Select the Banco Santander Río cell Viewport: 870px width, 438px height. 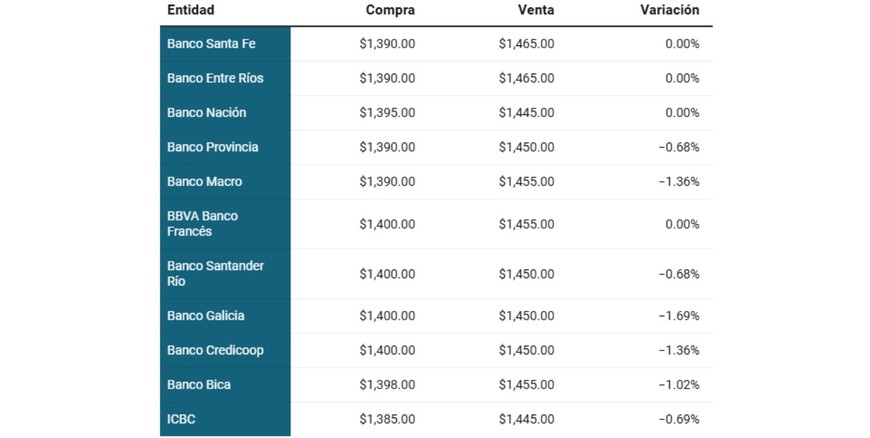(215, 274)
